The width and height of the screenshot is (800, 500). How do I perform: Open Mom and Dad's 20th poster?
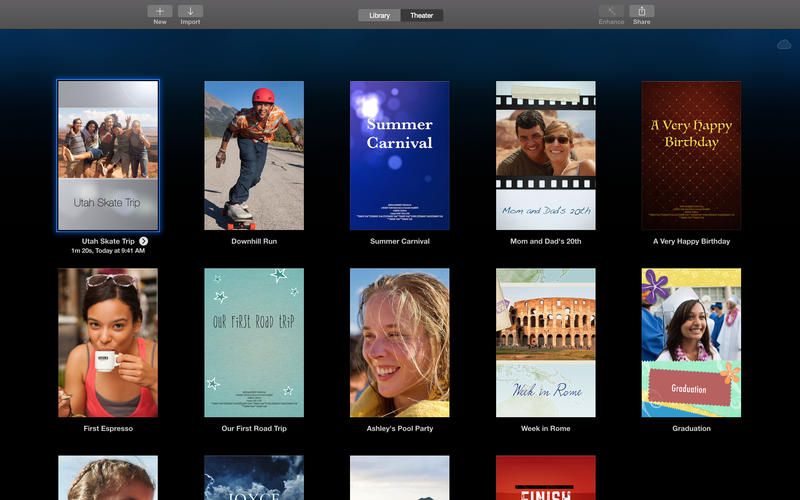tap(546, 155)
